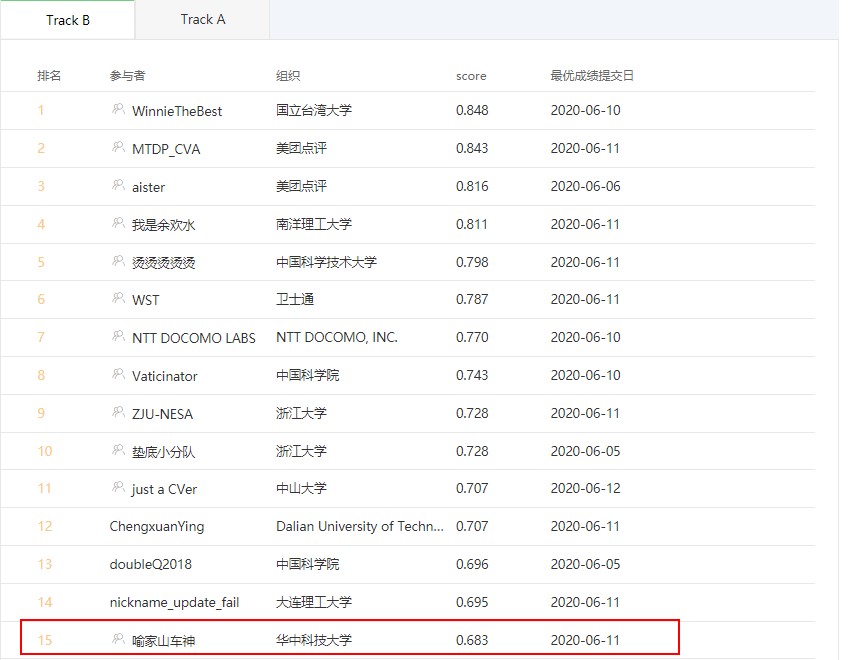This screenshot has width=854, height=660.
Task: Select score value 0.696
Action: tap(472, 564)
